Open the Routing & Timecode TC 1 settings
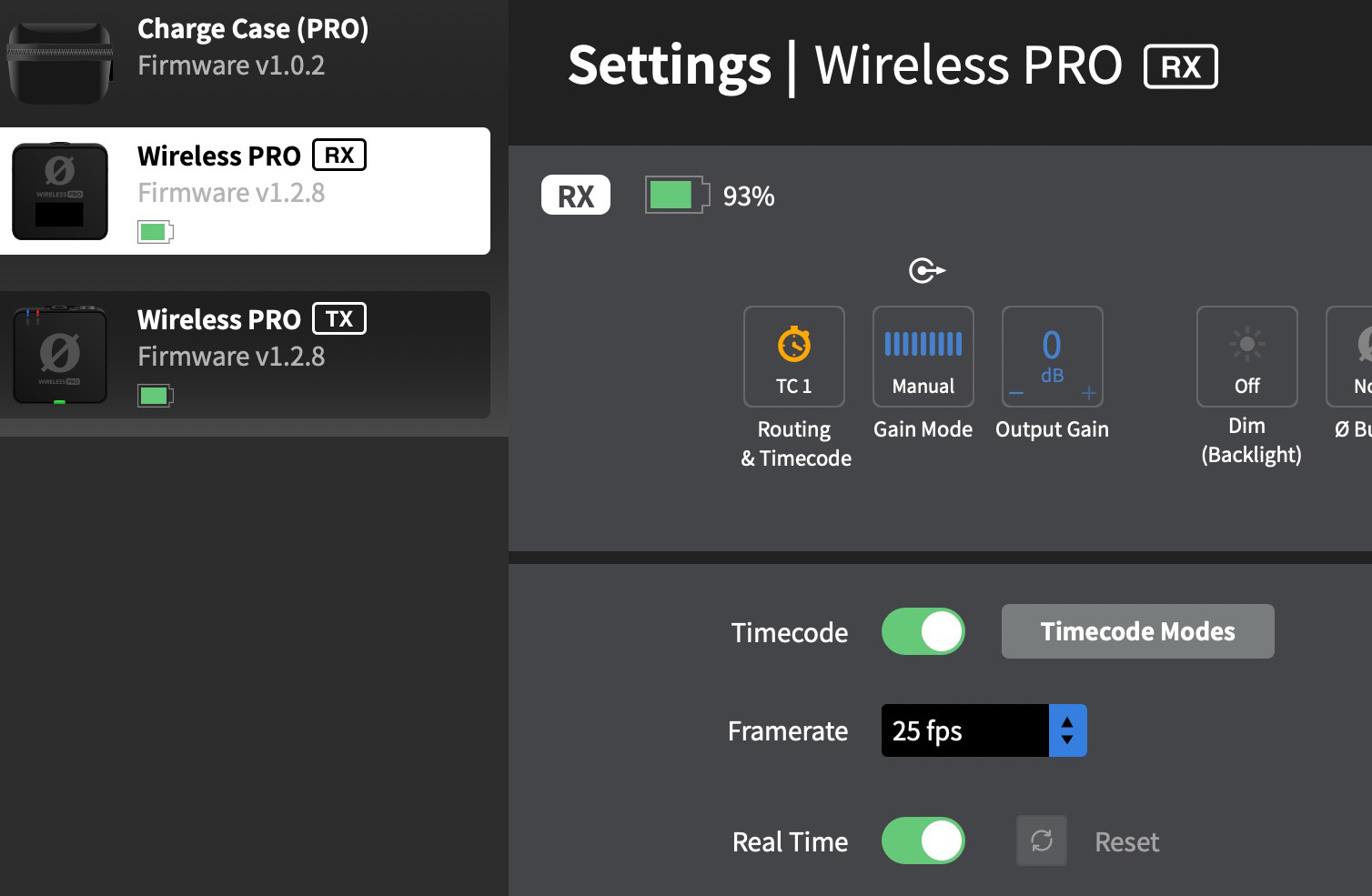This screenshot has width=1372, height=896. click(793, 357)
